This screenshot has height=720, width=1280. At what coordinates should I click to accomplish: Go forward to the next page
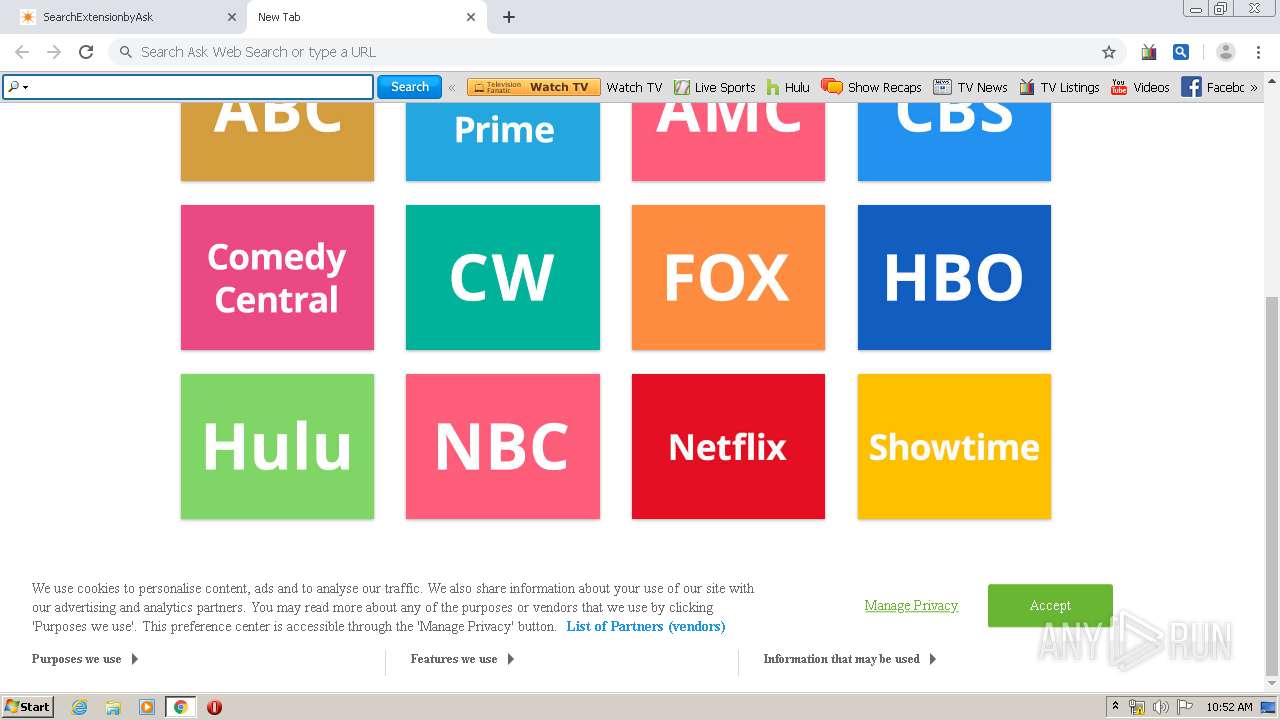click(54, 52)
